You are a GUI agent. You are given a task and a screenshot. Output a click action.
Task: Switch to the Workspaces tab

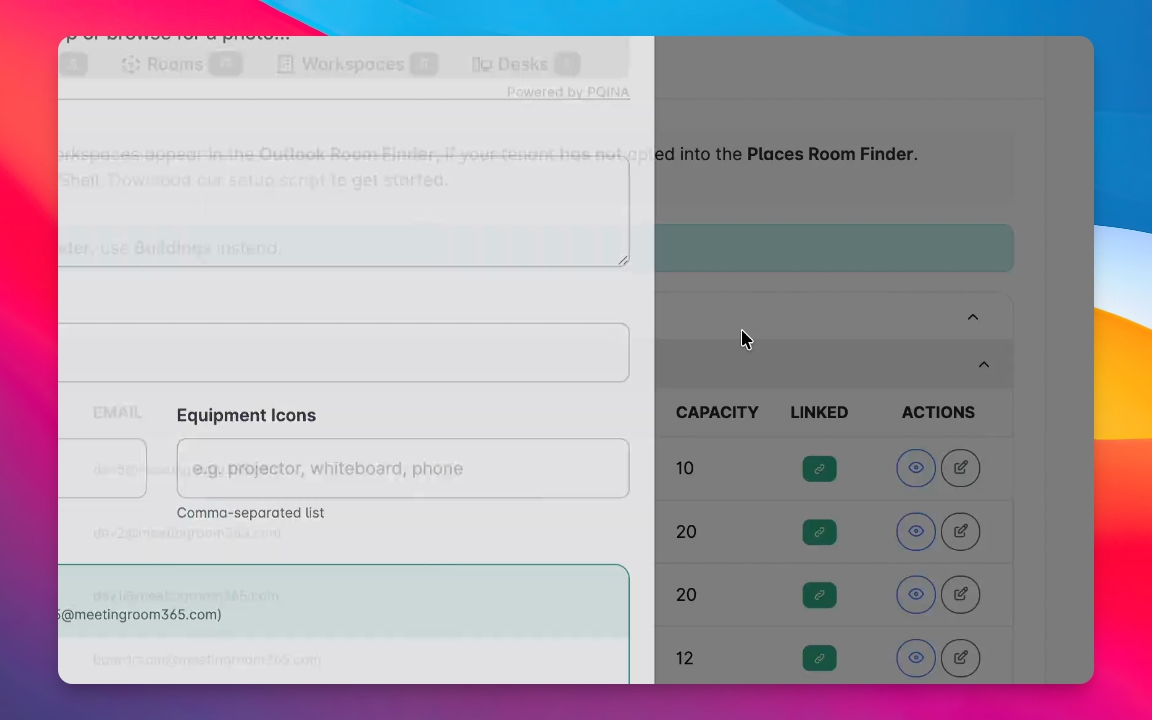(x=357, y=65)
